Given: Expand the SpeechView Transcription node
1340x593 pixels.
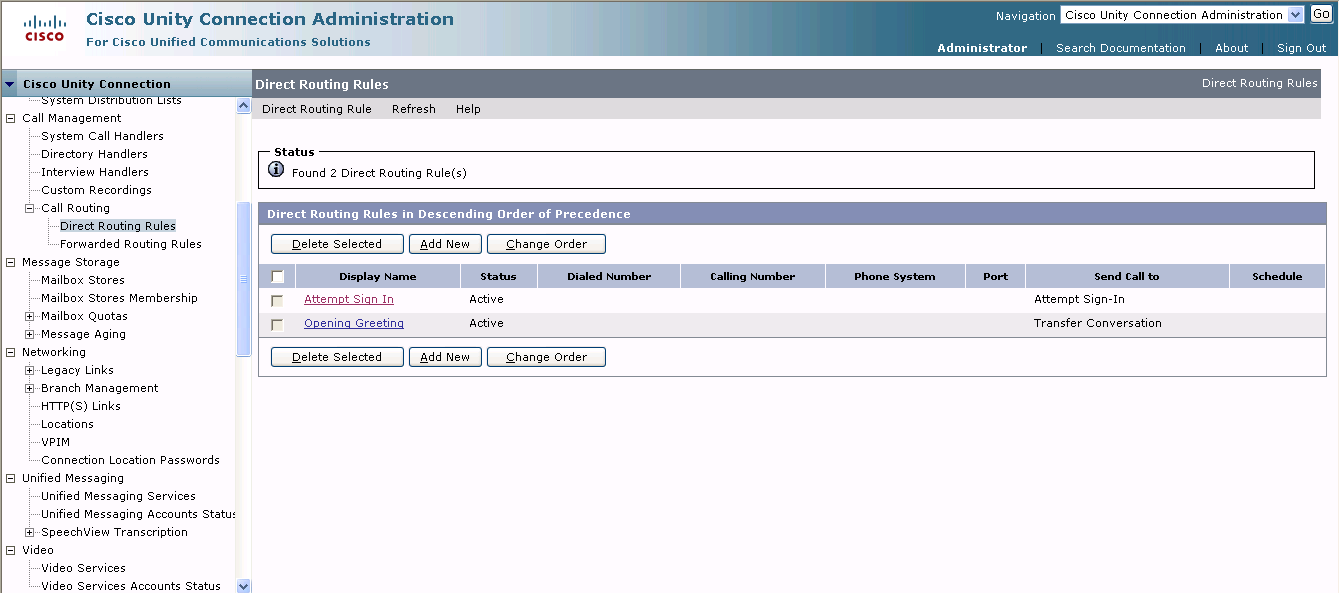Looking at the screenshot, I should click(x=30, y=532).
